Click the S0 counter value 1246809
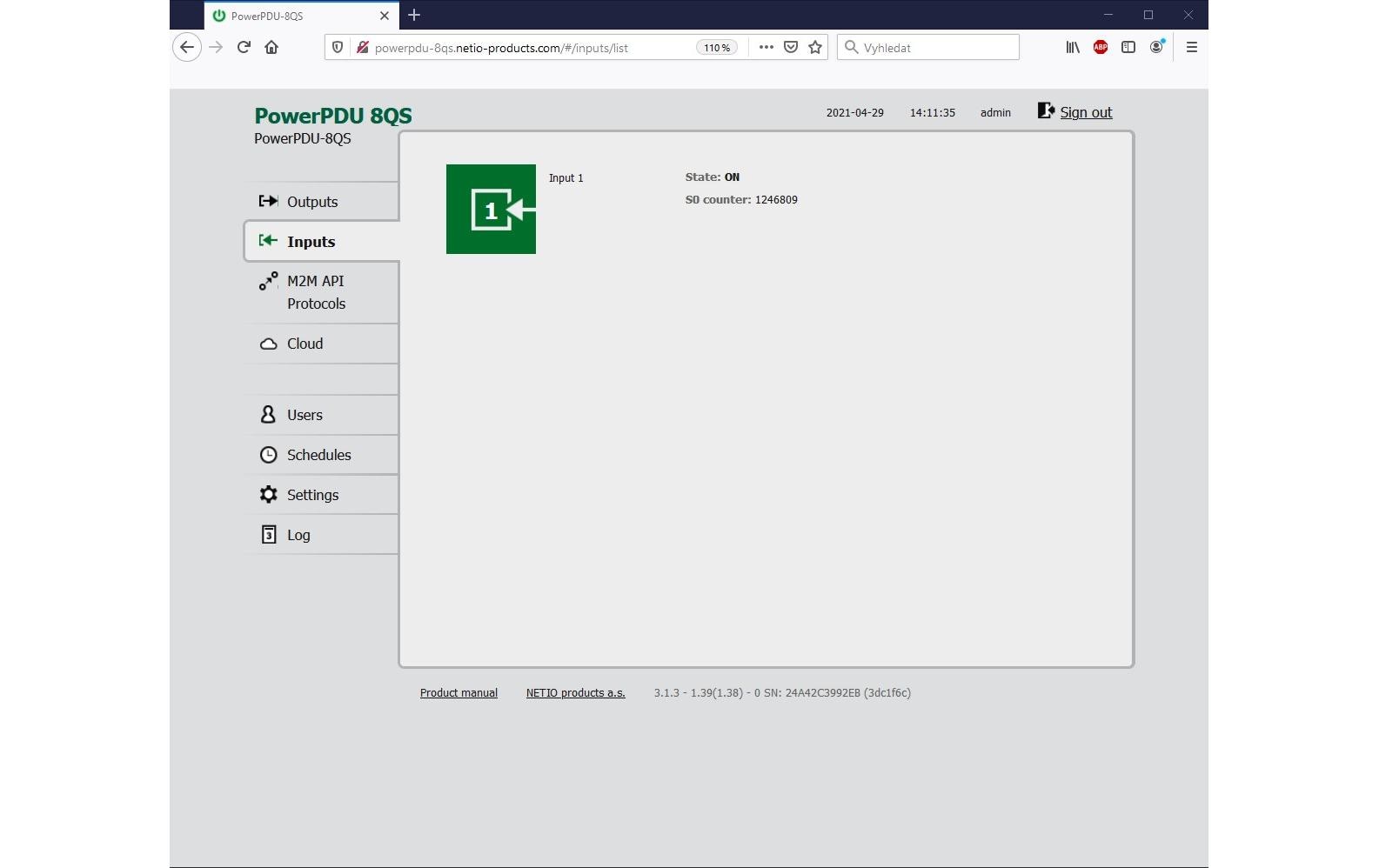Screen dimensions: 1379x868 (776, 200)
